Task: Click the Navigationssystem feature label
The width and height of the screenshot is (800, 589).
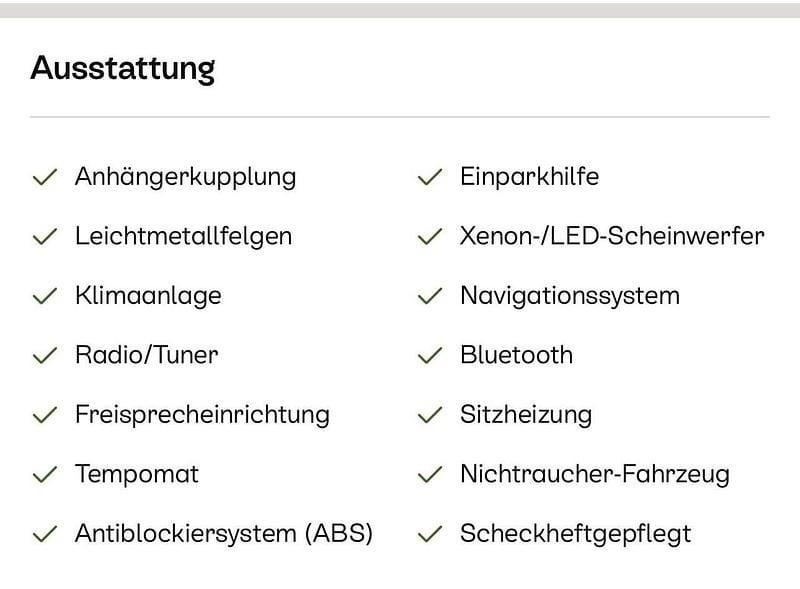Action: coord(570,296)
